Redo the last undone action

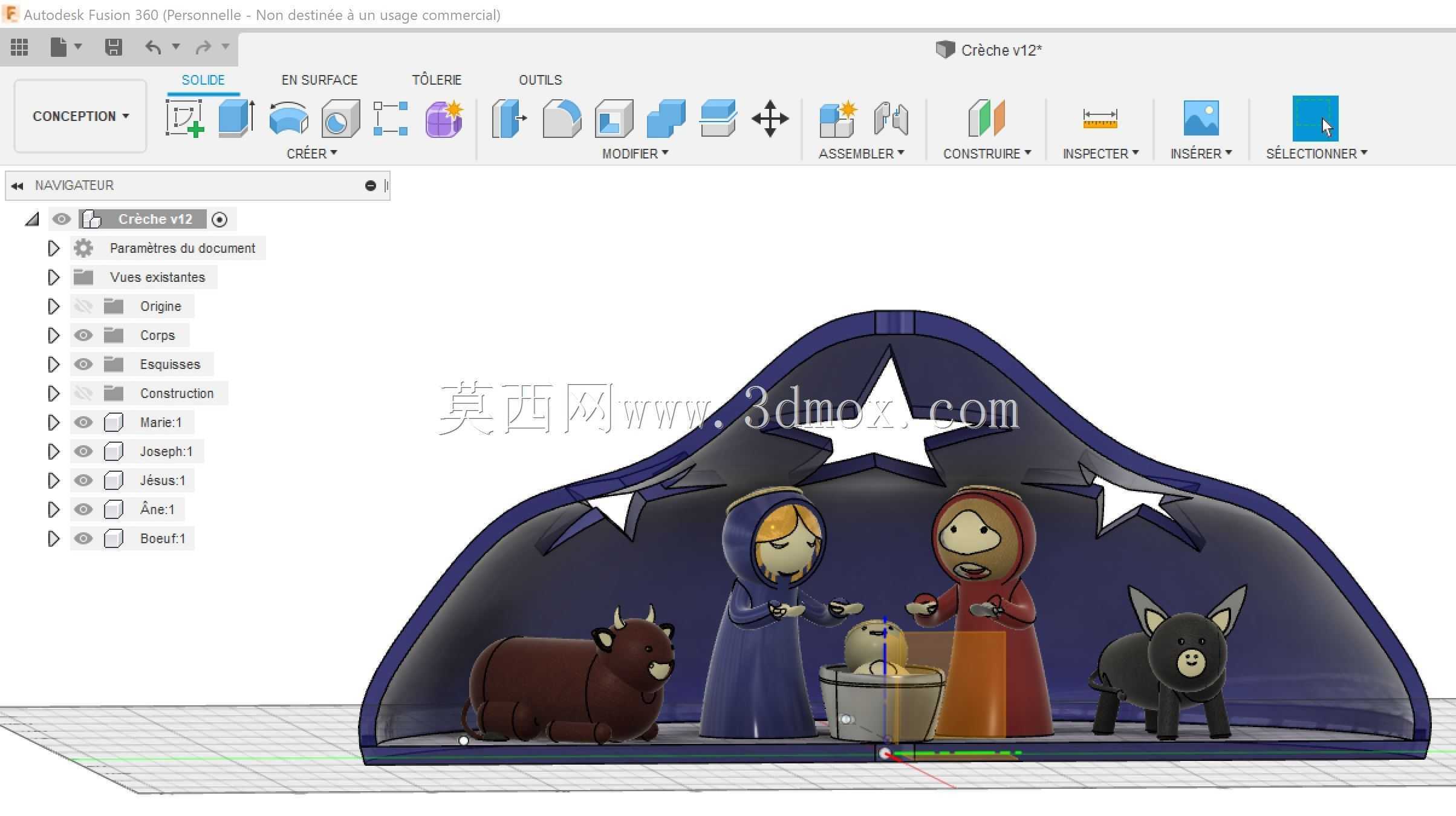203,47
